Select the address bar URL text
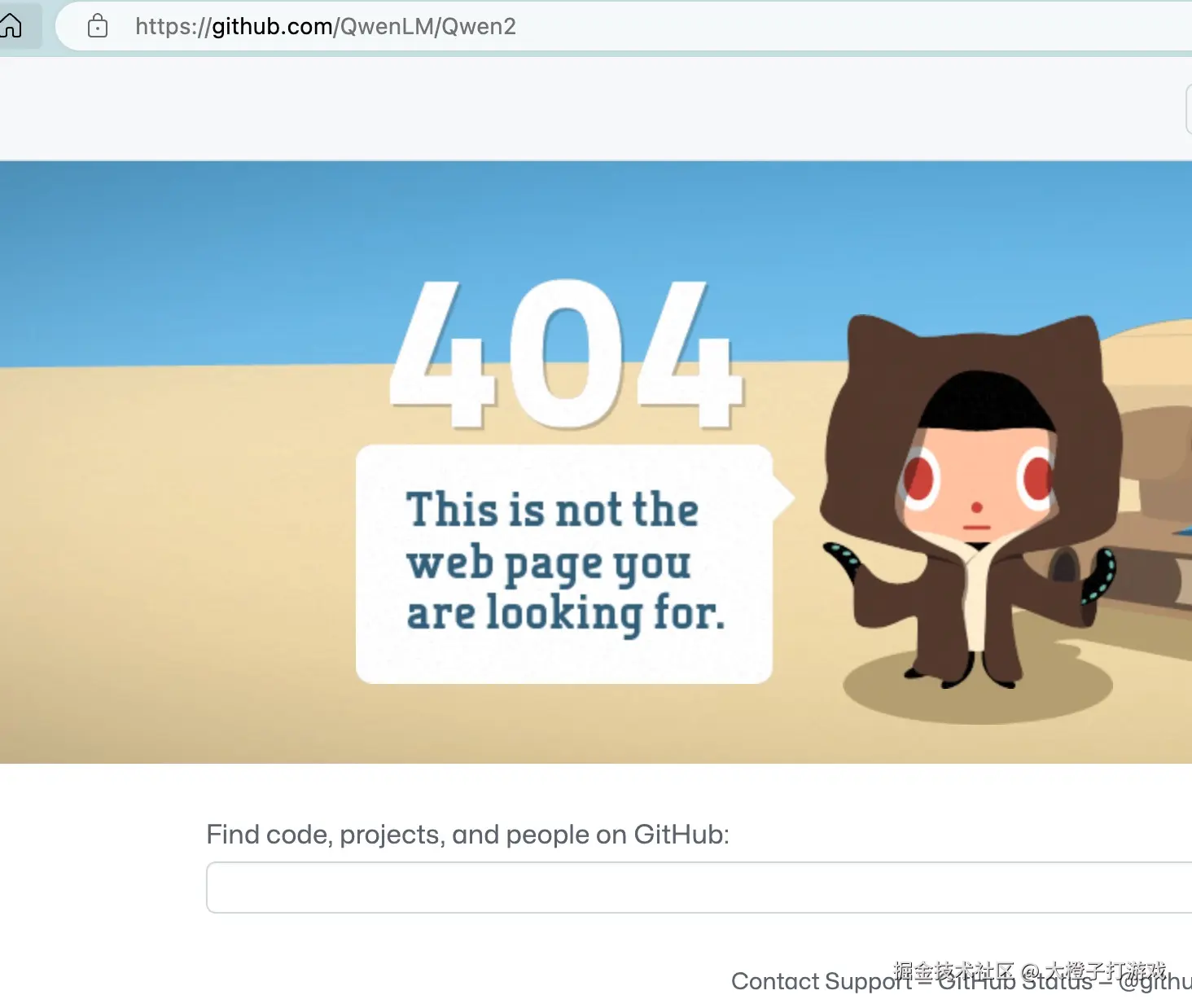Image resolution: width=1192 pixels, height=1008 pixels. point(326,26)
